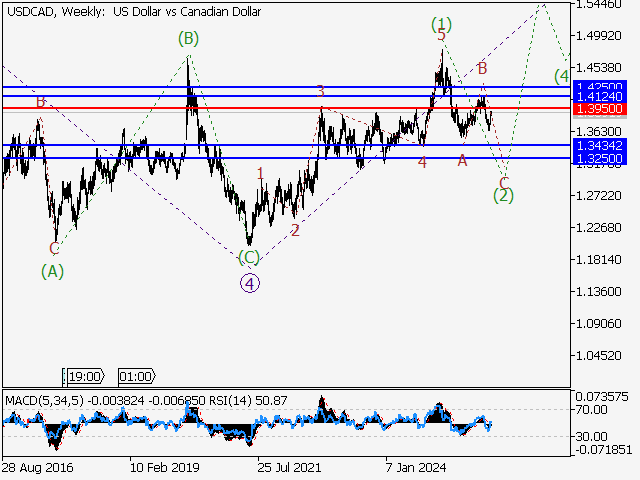640x480 pixels.
Task: Click the 19:00 time marker
Action: click(83, 377)
